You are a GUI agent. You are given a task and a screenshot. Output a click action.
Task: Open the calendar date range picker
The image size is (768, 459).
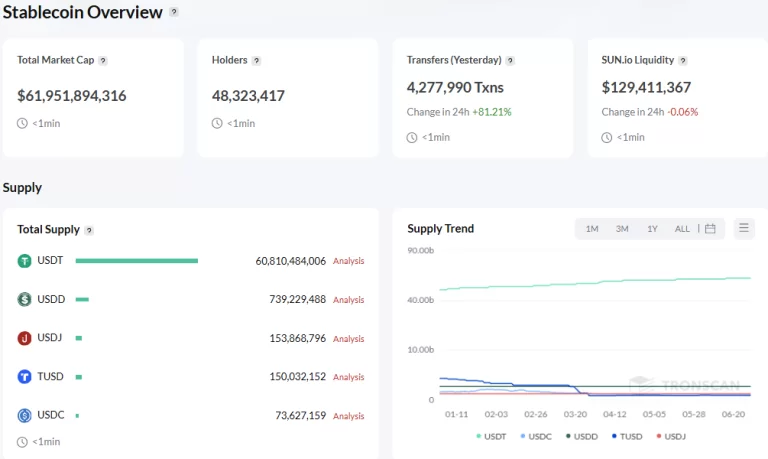pos(710,229)
